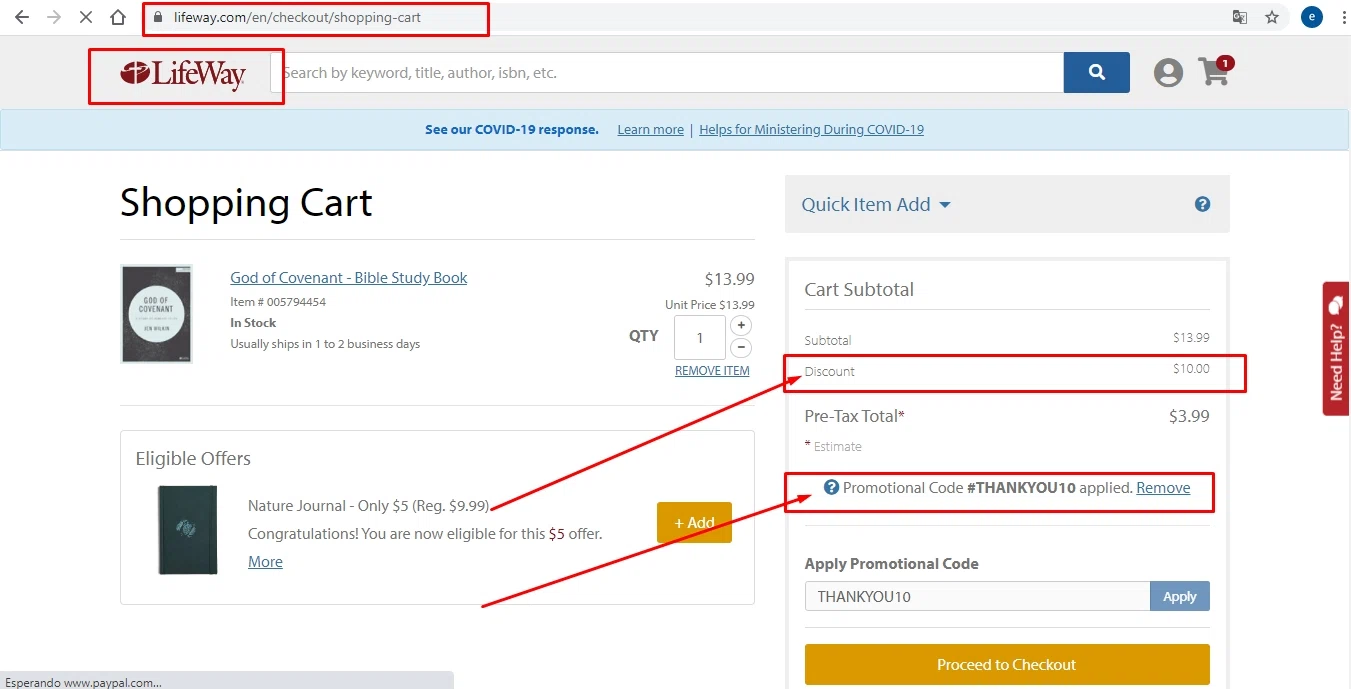Click the 'Pre-Tax Total' label
This screenshot has height=689, width=1351.
[854, 416]
